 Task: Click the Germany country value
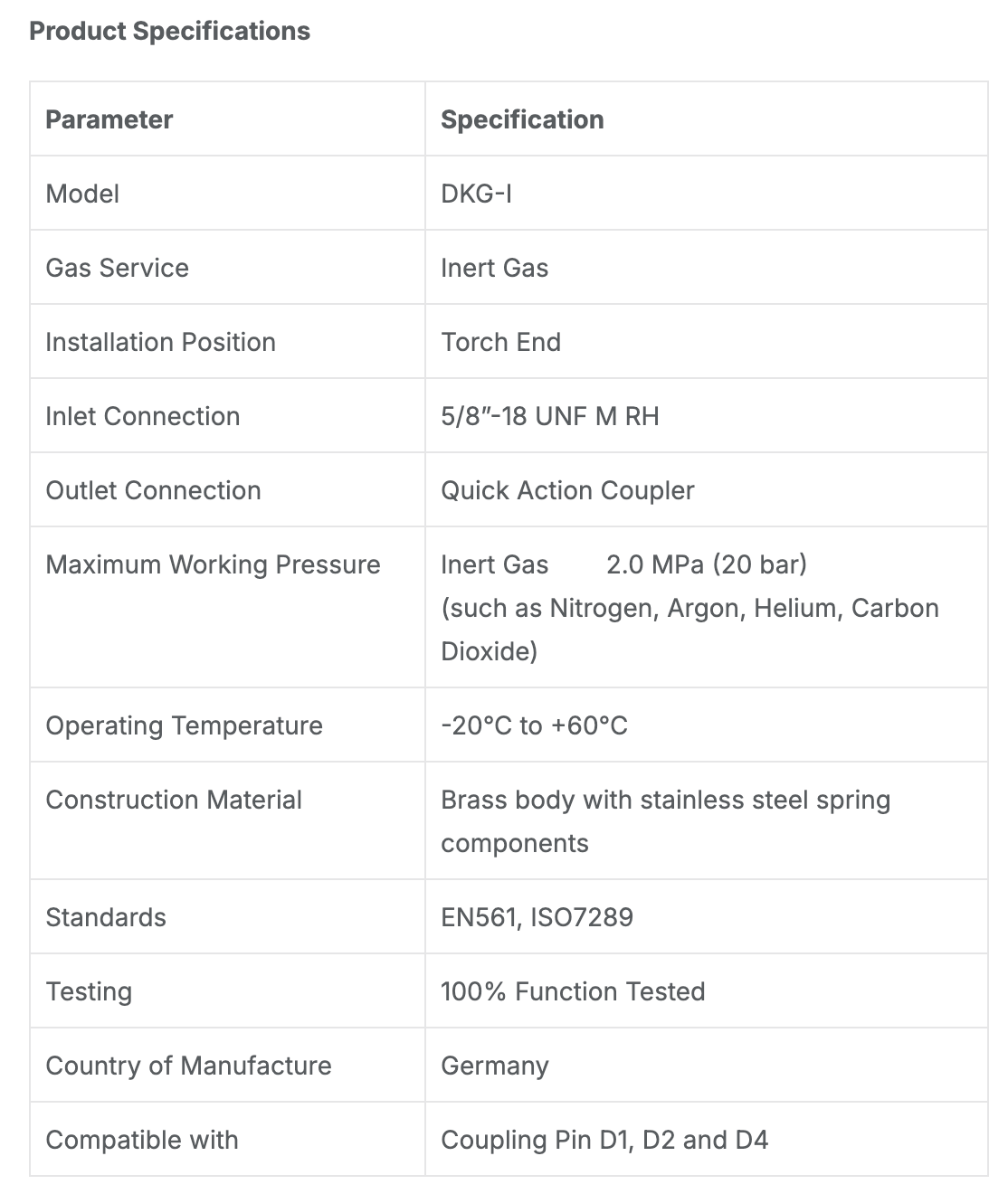point(494,1066)
